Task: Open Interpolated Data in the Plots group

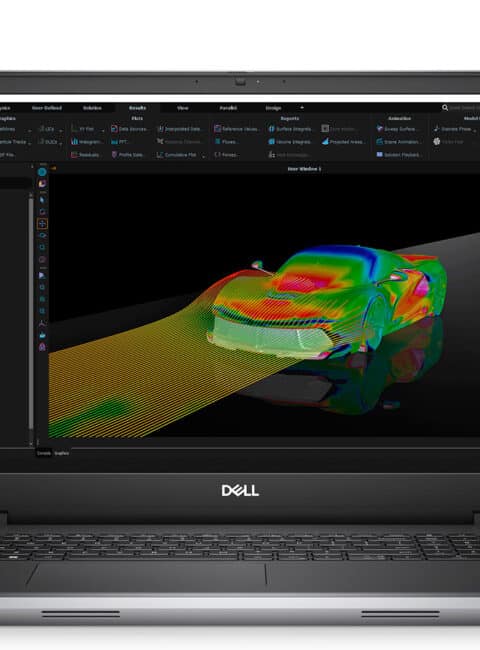Action: [179, 129]
